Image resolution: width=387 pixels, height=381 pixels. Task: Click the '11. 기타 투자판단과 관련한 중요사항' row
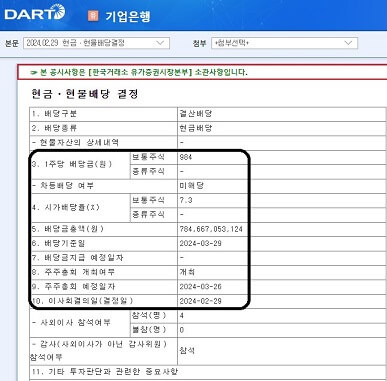[105, 371]
